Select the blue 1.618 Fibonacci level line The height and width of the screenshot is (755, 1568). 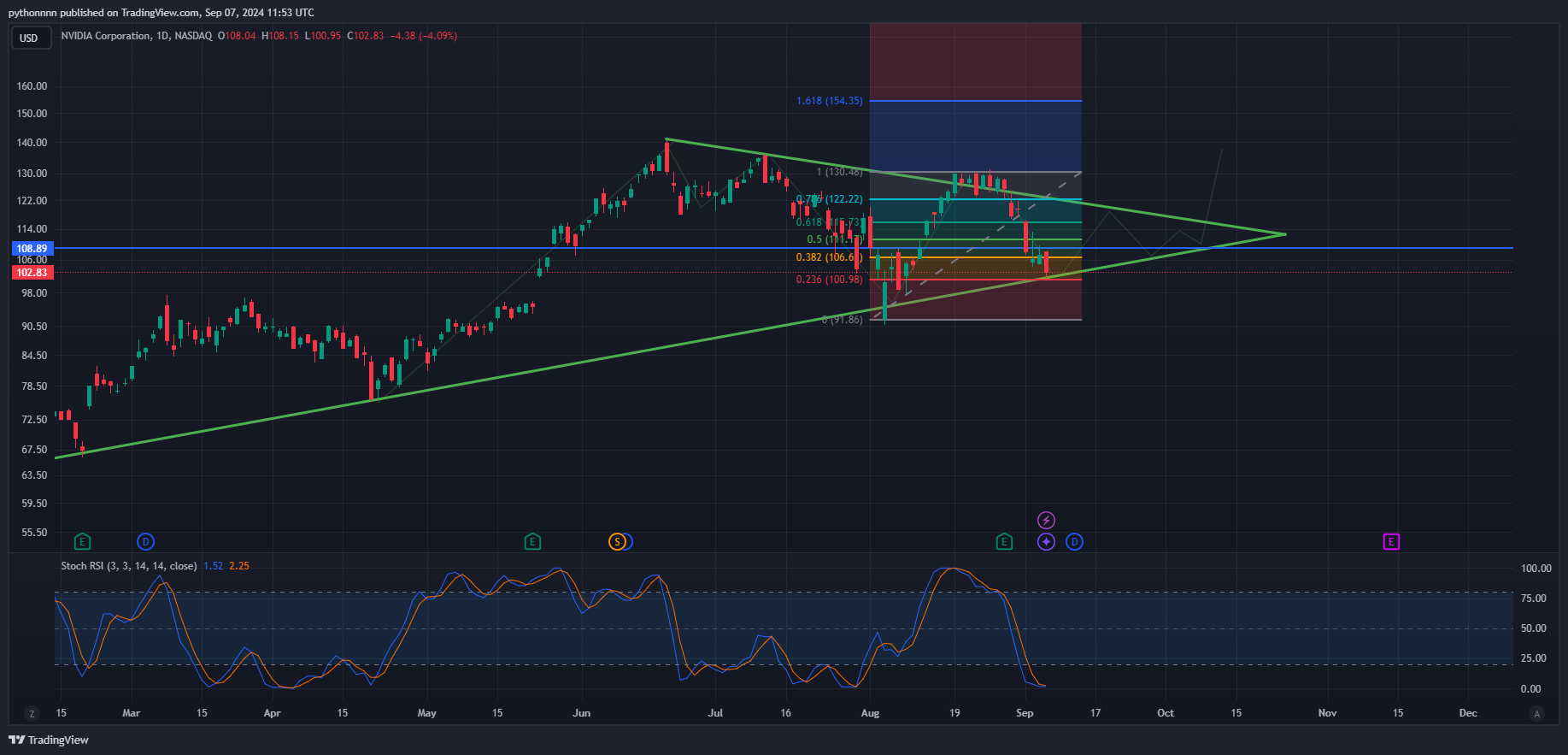[976, 101]
